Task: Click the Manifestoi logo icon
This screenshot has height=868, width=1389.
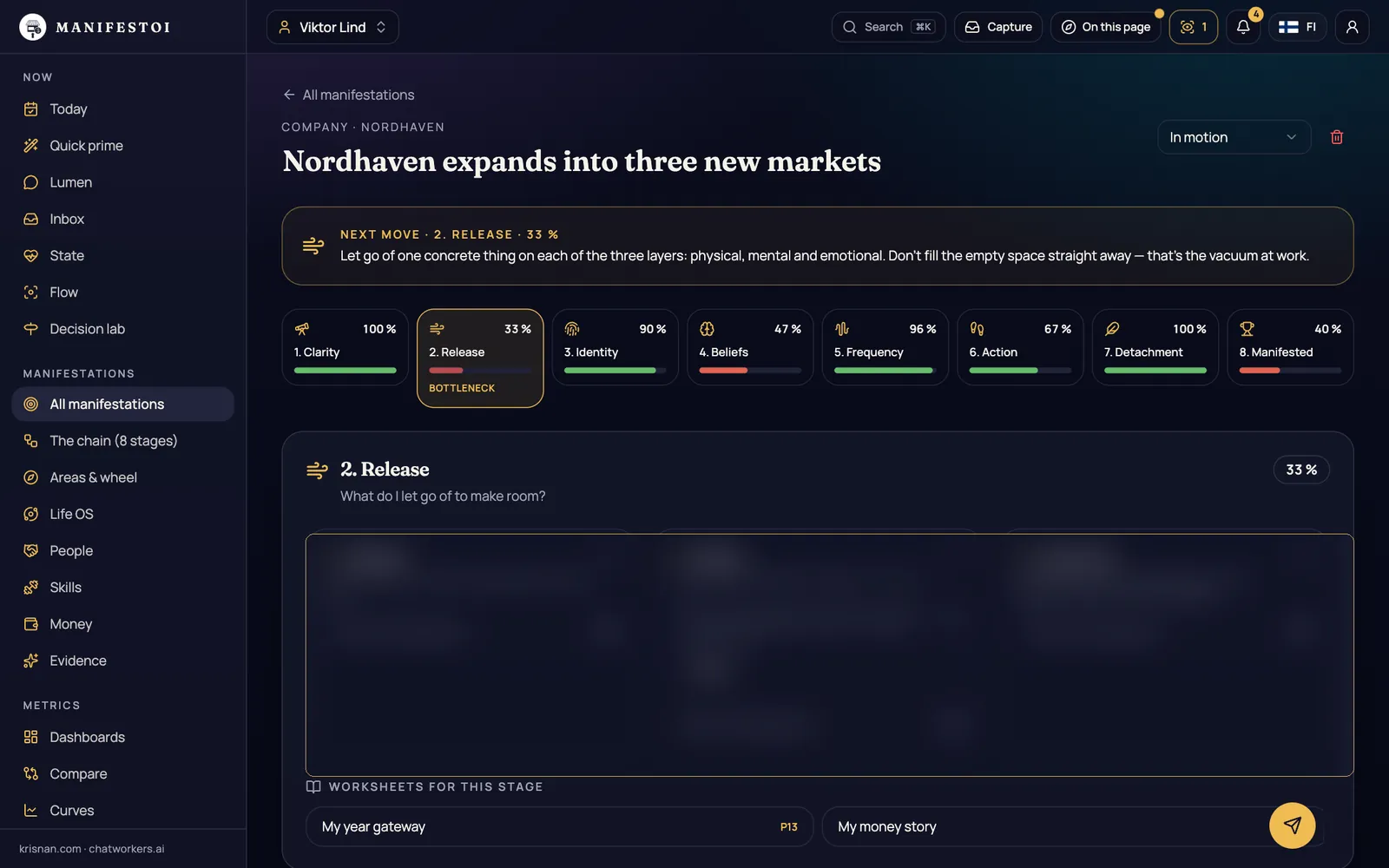Action: coord(33,27)
